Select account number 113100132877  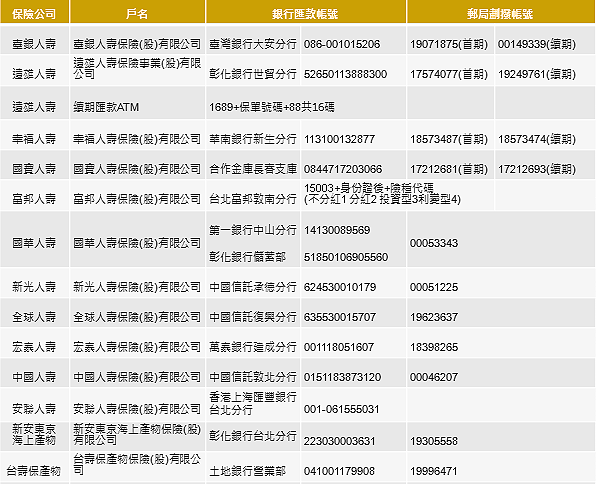pos(339,139)
